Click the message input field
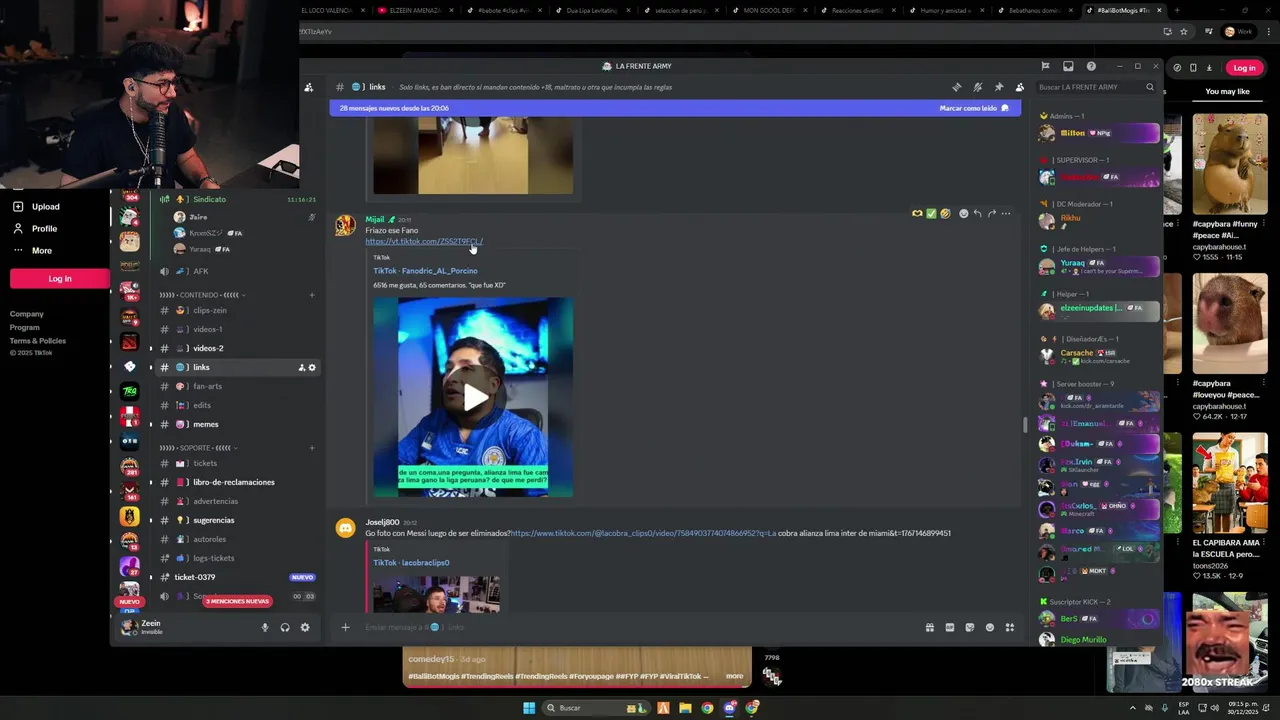 click(x=640, y=627)
